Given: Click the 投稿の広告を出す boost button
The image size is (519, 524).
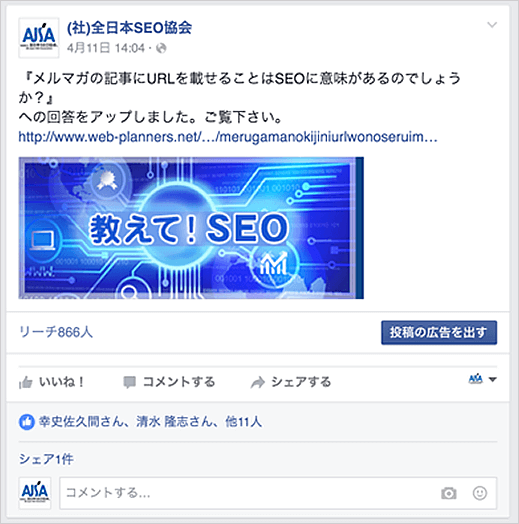Looking at the screenshot, I should point(439,333).
